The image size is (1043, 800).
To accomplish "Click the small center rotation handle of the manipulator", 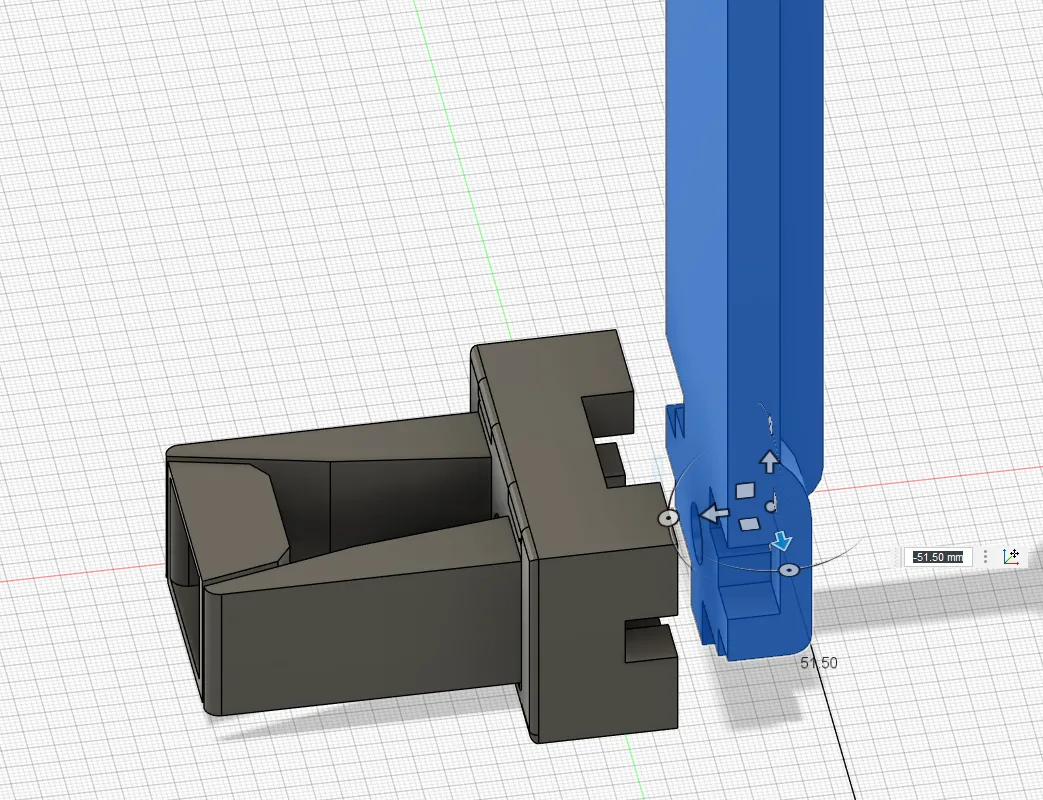I will (771, 507).
